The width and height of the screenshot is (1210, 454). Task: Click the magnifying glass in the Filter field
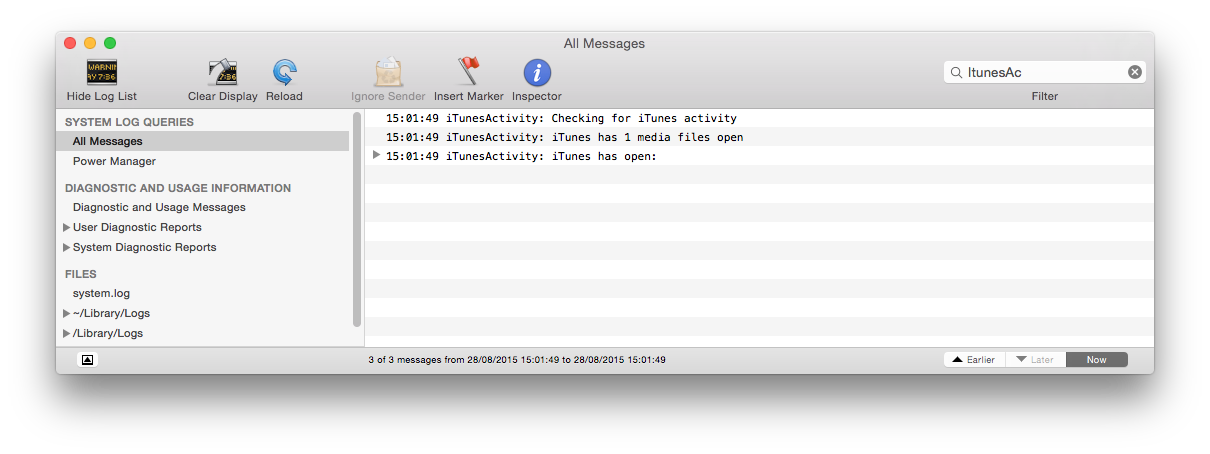(x=957, y=73)
